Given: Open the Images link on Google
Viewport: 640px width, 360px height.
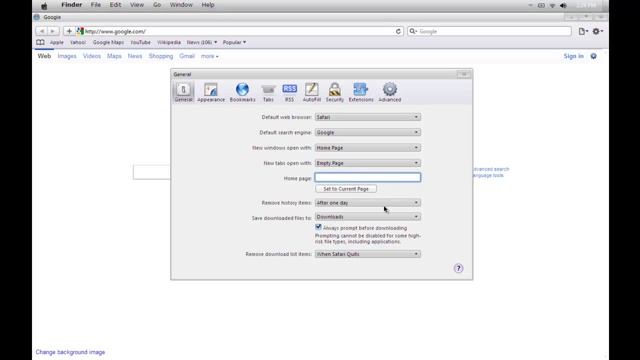Looking at the screenshot, I should point(67,56).
